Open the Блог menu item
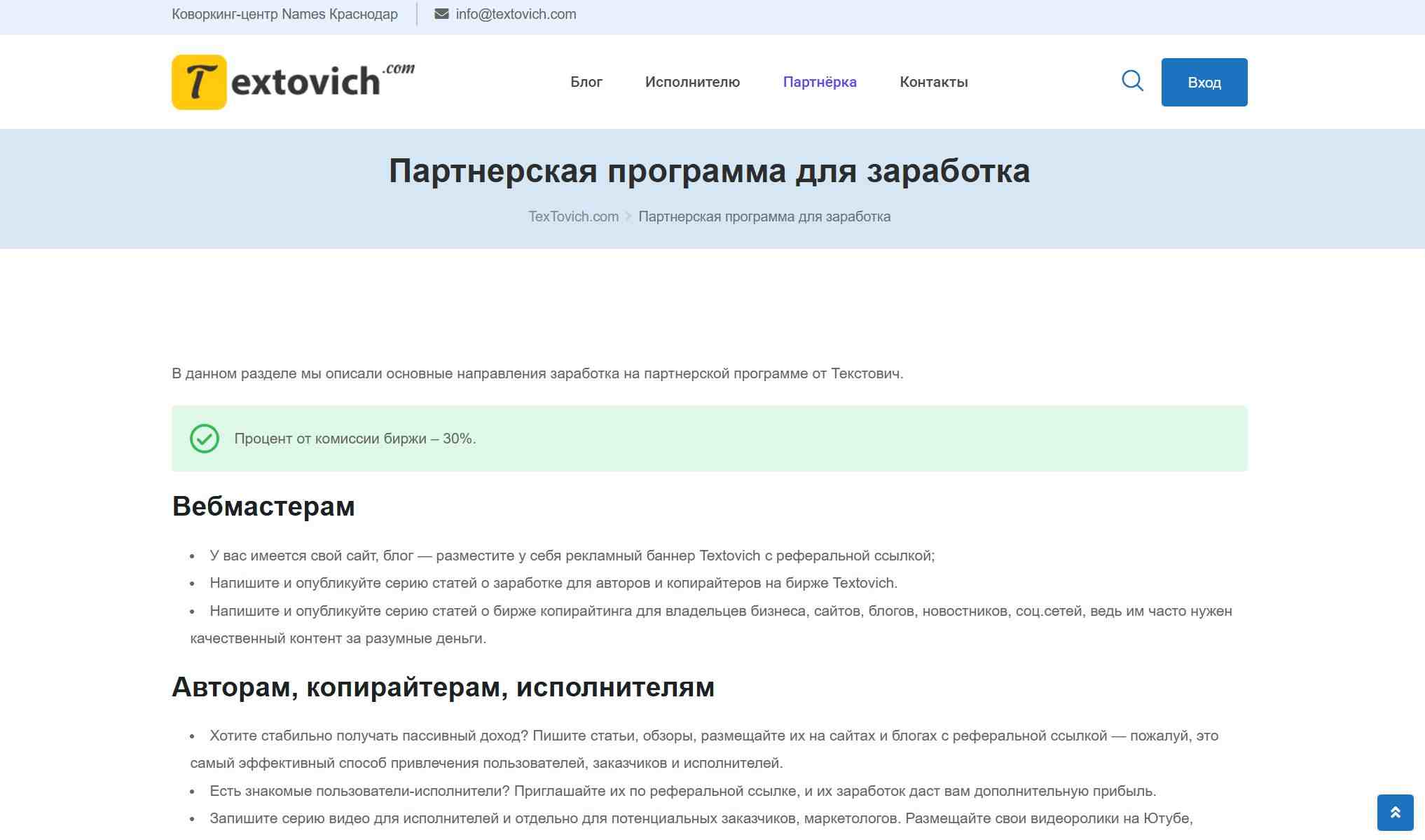The width and height of the screenshot is (1425, 840). 586,82
